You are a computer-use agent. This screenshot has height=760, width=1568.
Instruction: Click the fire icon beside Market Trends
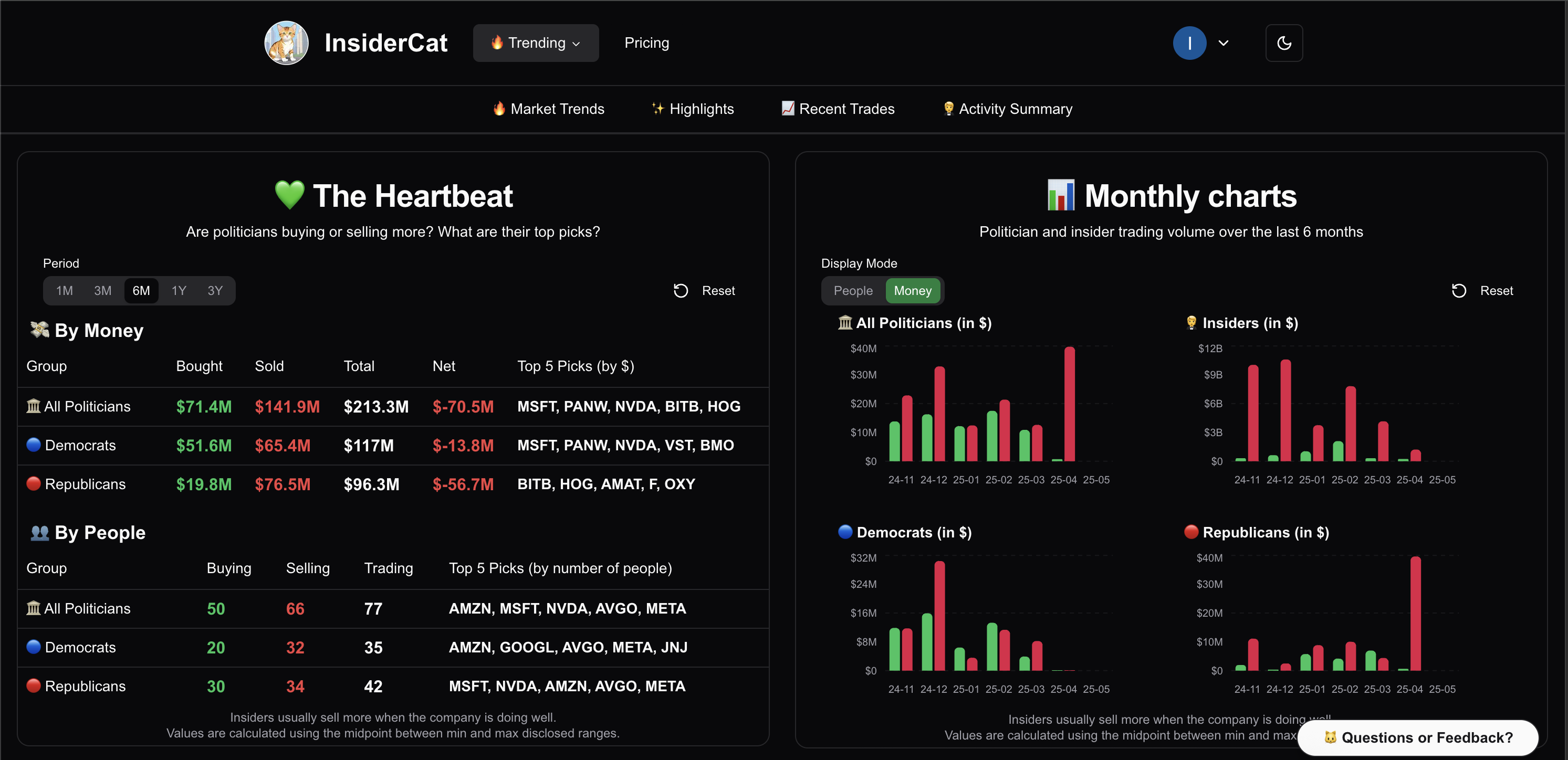[x=499, y=109]
